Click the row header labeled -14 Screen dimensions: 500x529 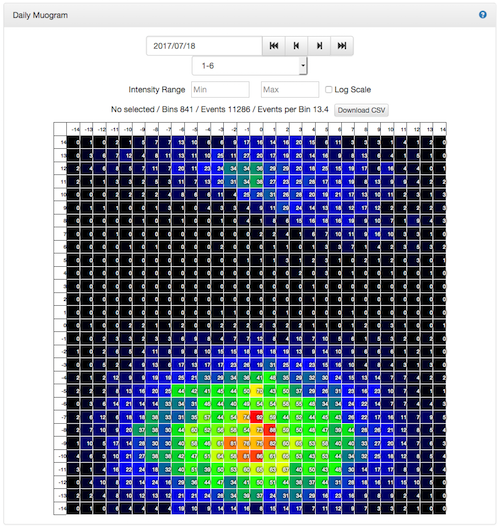60,508
